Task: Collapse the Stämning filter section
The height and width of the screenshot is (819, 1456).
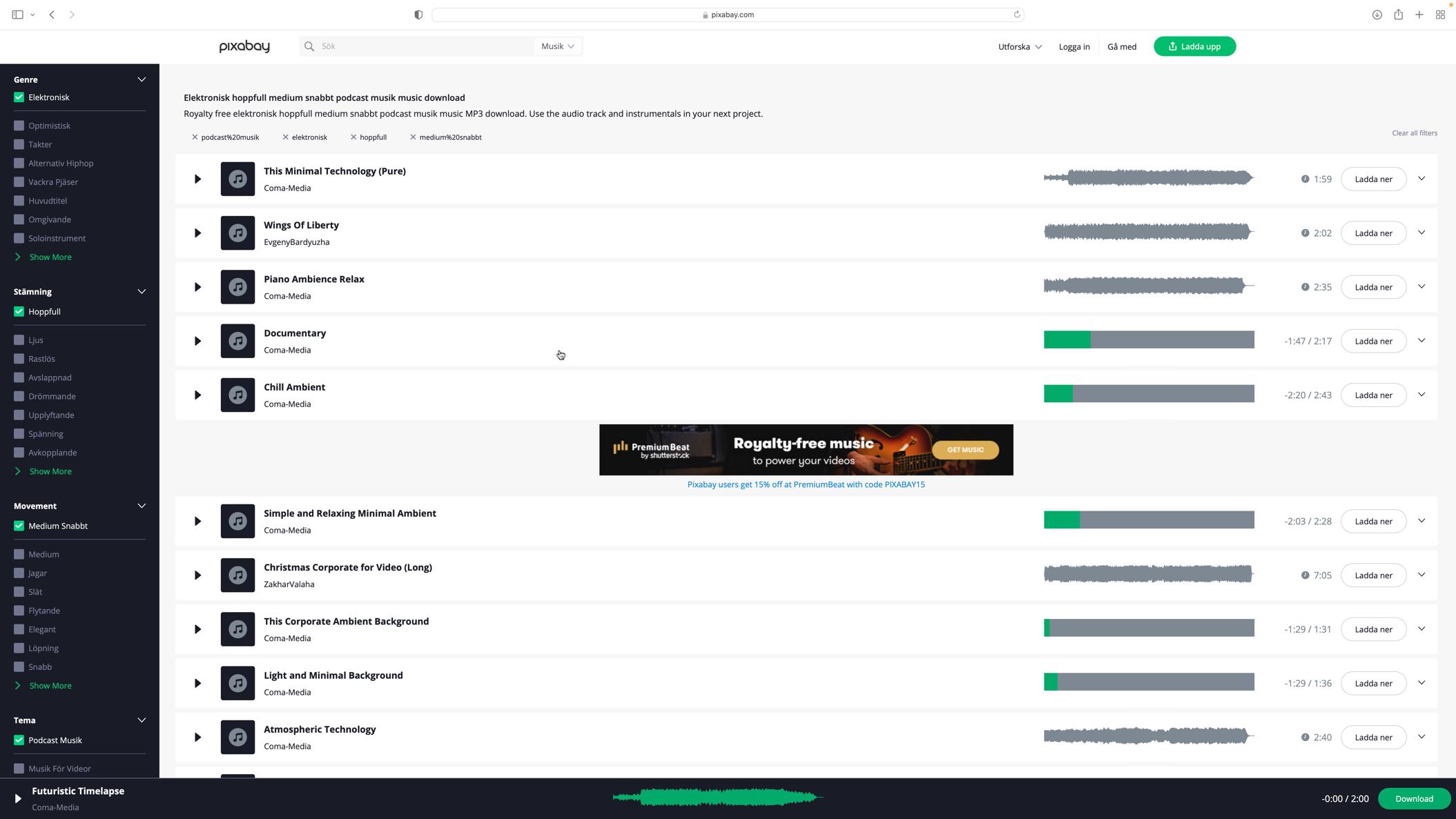Action: [142, 291]
